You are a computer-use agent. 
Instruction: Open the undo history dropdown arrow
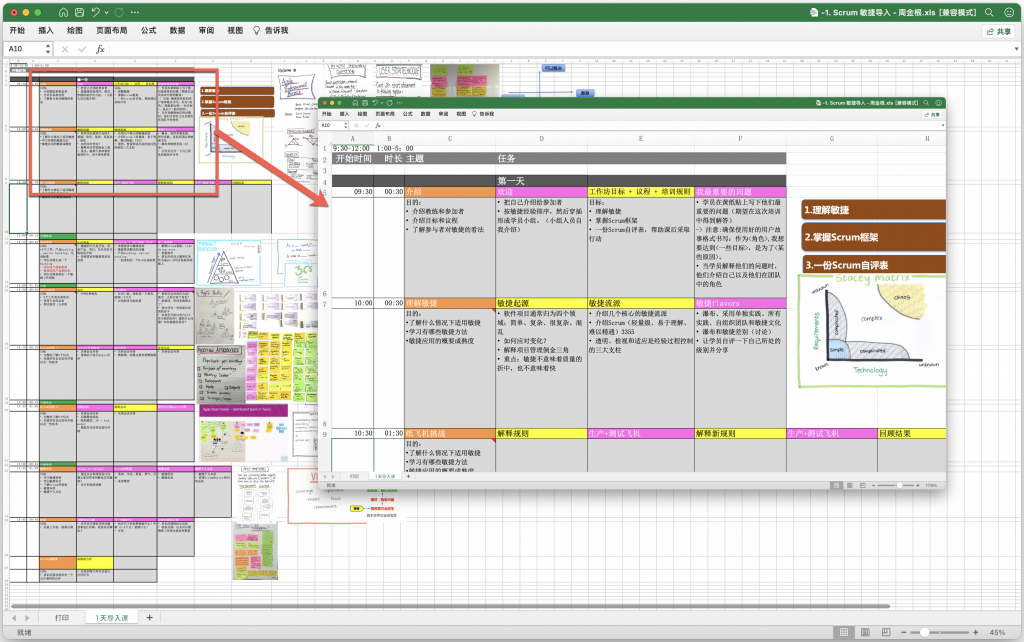[106, 13]
